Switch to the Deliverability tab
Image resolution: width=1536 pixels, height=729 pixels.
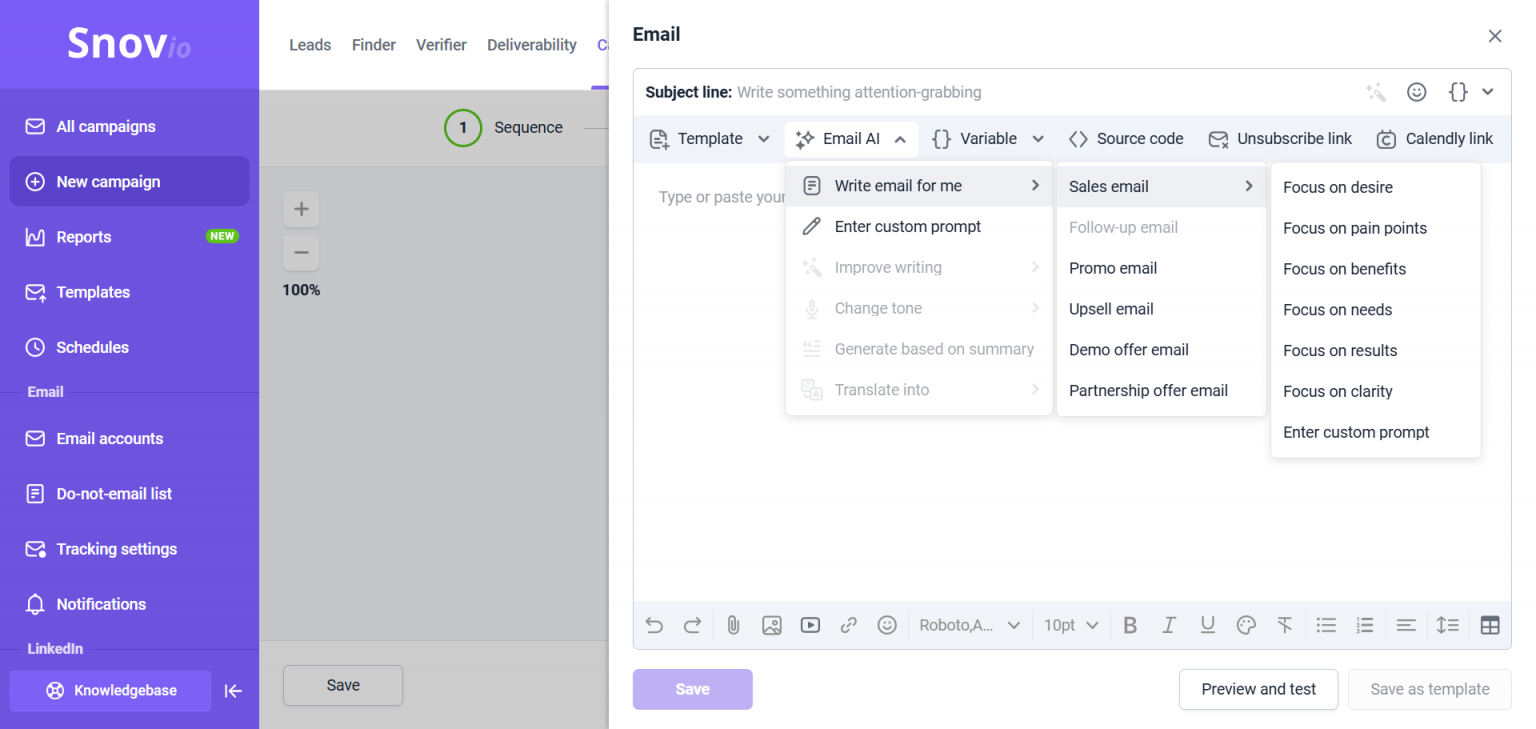[x=532, y=45]
